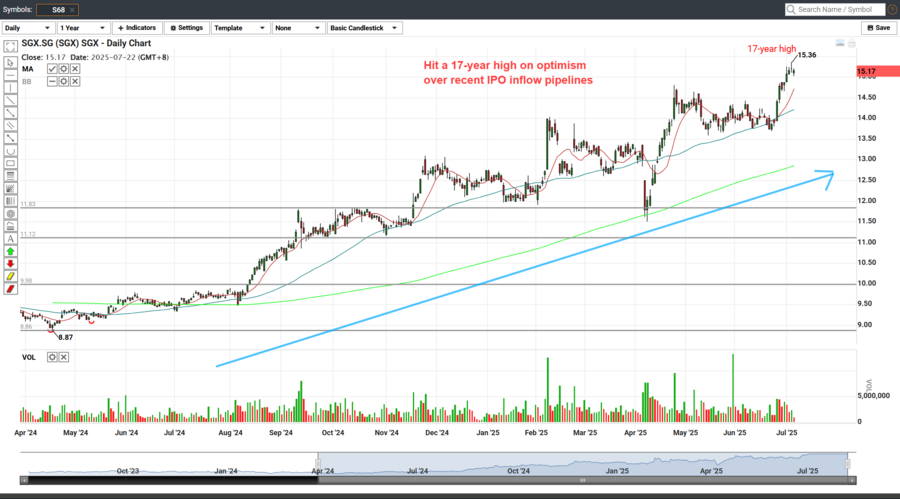This screenshot has height=499, width=900.
Task: Select the text annotation A tool
Action: tap(10, 239)
